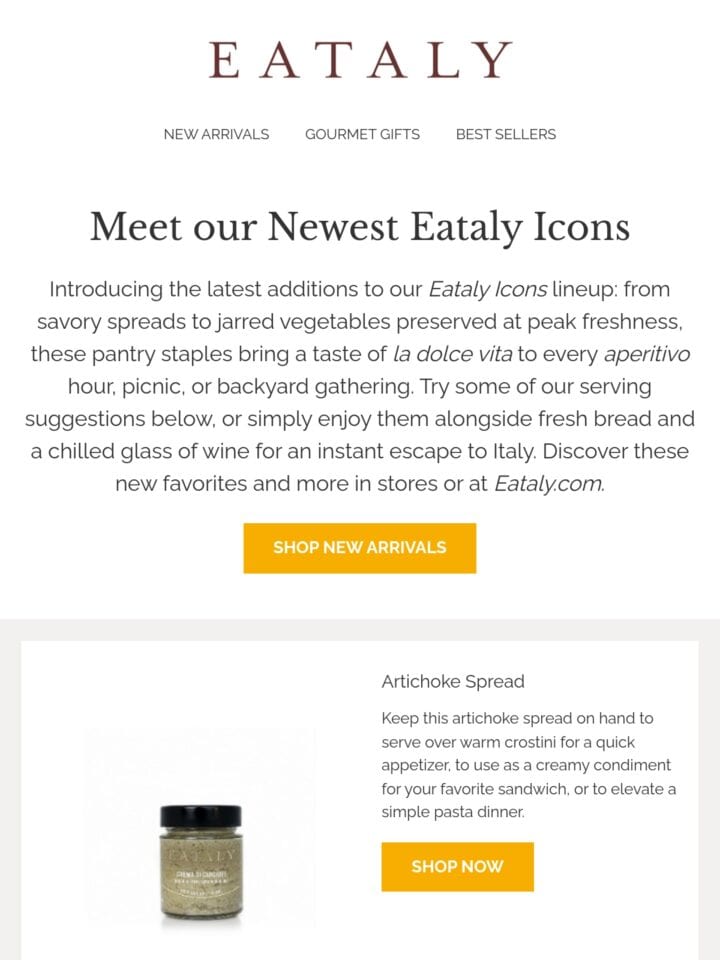
Task: Click the EATALY logo header
Action: (x=360, y=61)
